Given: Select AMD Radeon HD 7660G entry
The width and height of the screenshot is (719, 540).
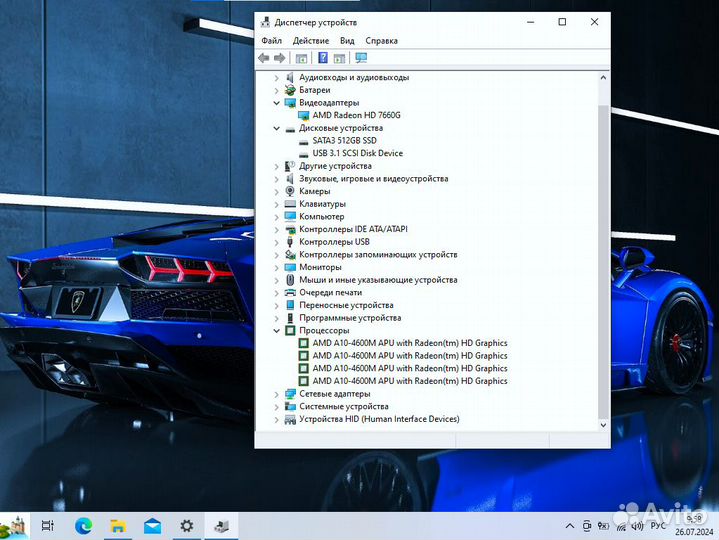Looking at the screenshot, I should coord(356,115).
